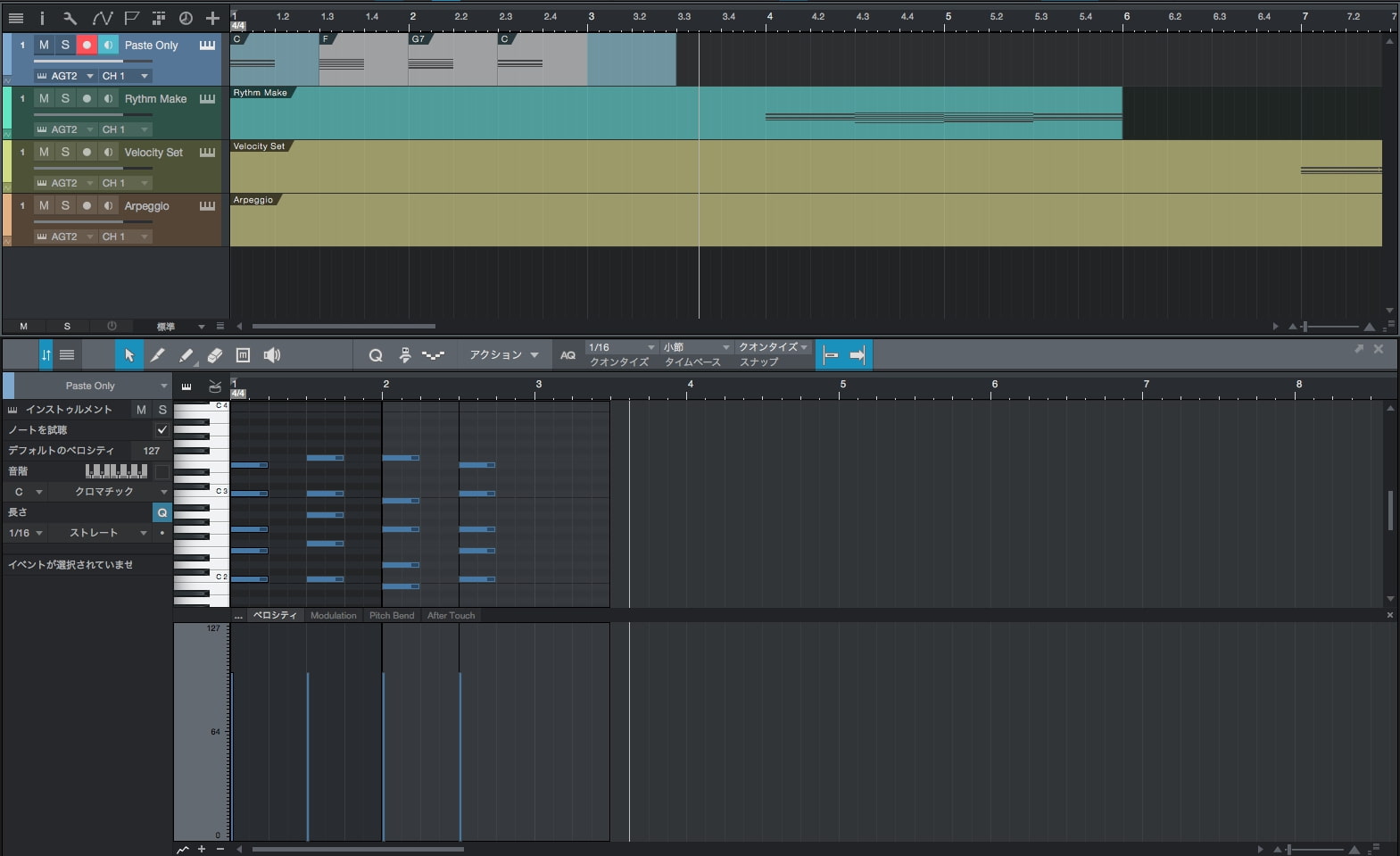Show automation curve icon in arrangement toolbar

coord(103,18)
